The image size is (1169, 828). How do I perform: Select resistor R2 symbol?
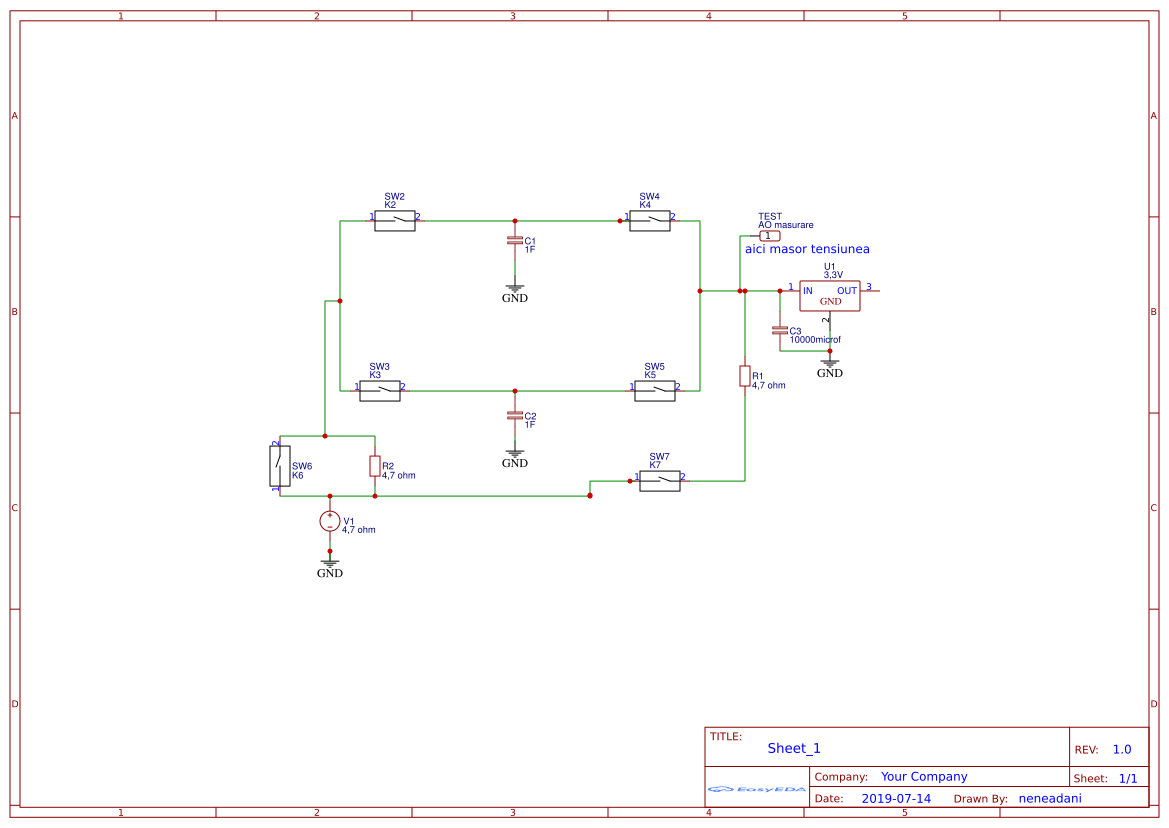[374, 466]
